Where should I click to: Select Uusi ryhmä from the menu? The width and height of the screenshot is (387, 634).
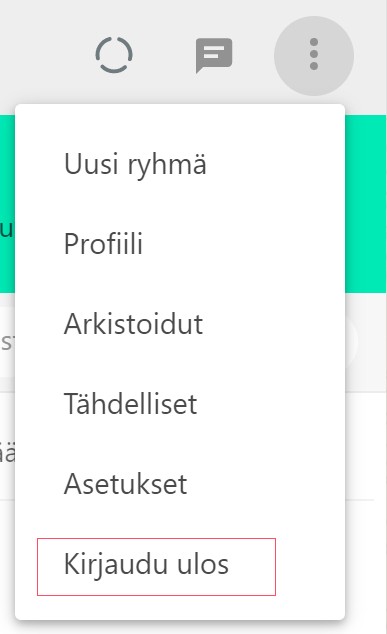click(135, 164)
